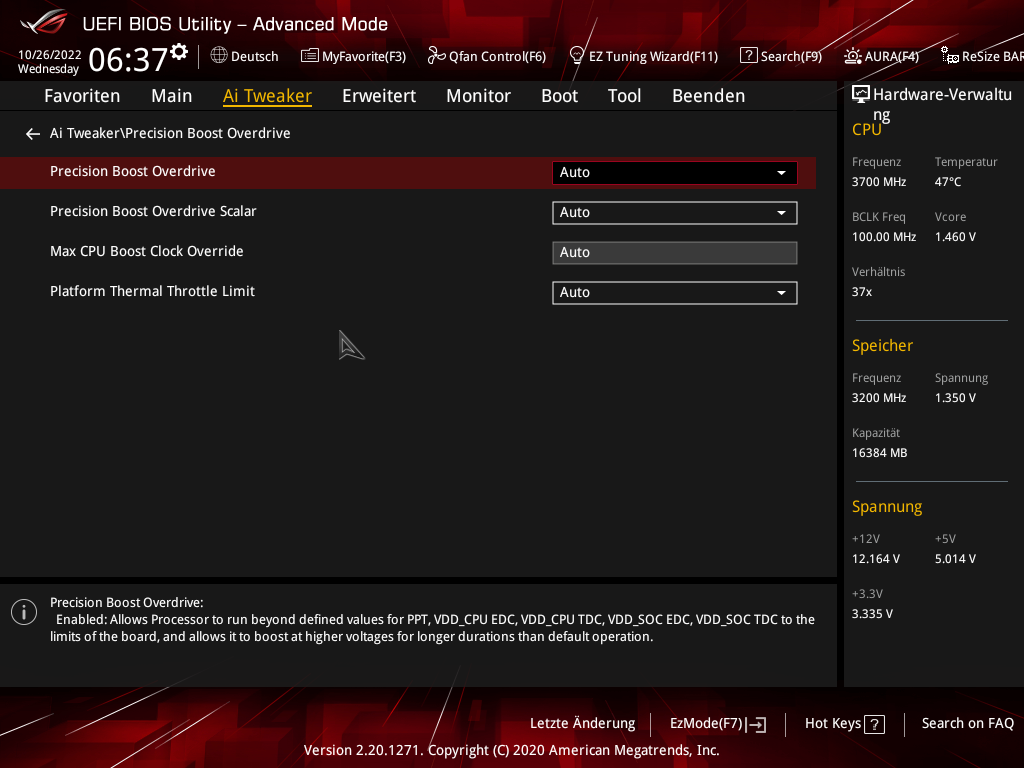Click the globe language icon
Image resolution: width=1024 pixels, height=768 pixels.
click(219, 56)
